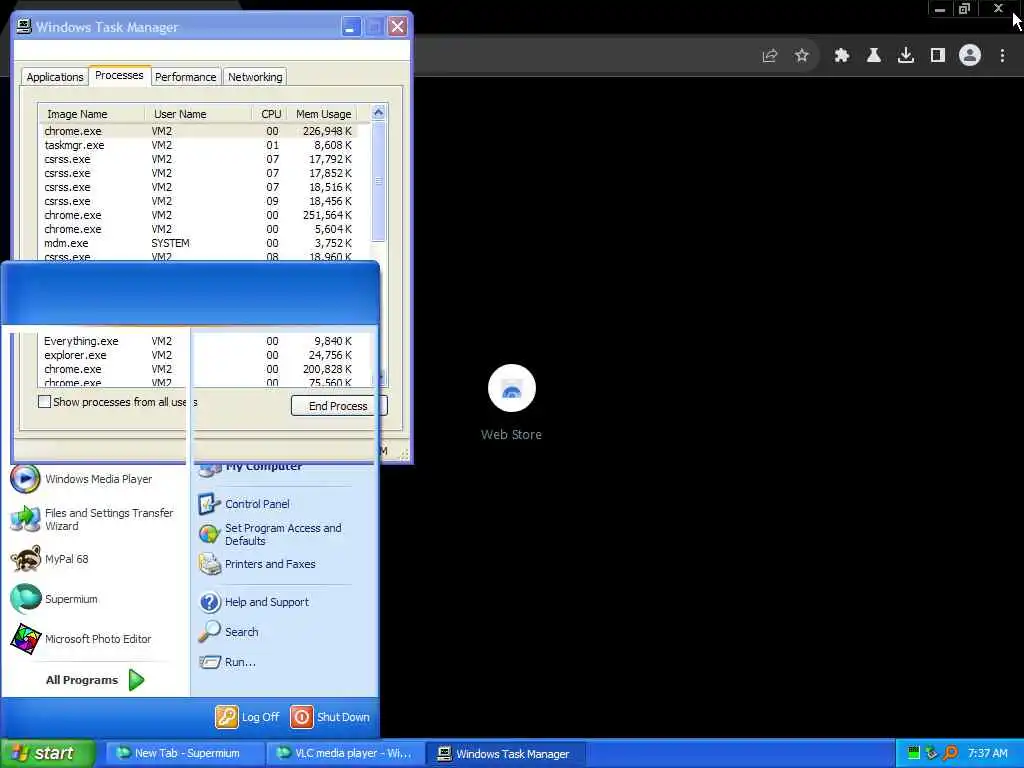Click the magnifier tray icon
This screenshot has width=1024, height=768.
(951, 753)
